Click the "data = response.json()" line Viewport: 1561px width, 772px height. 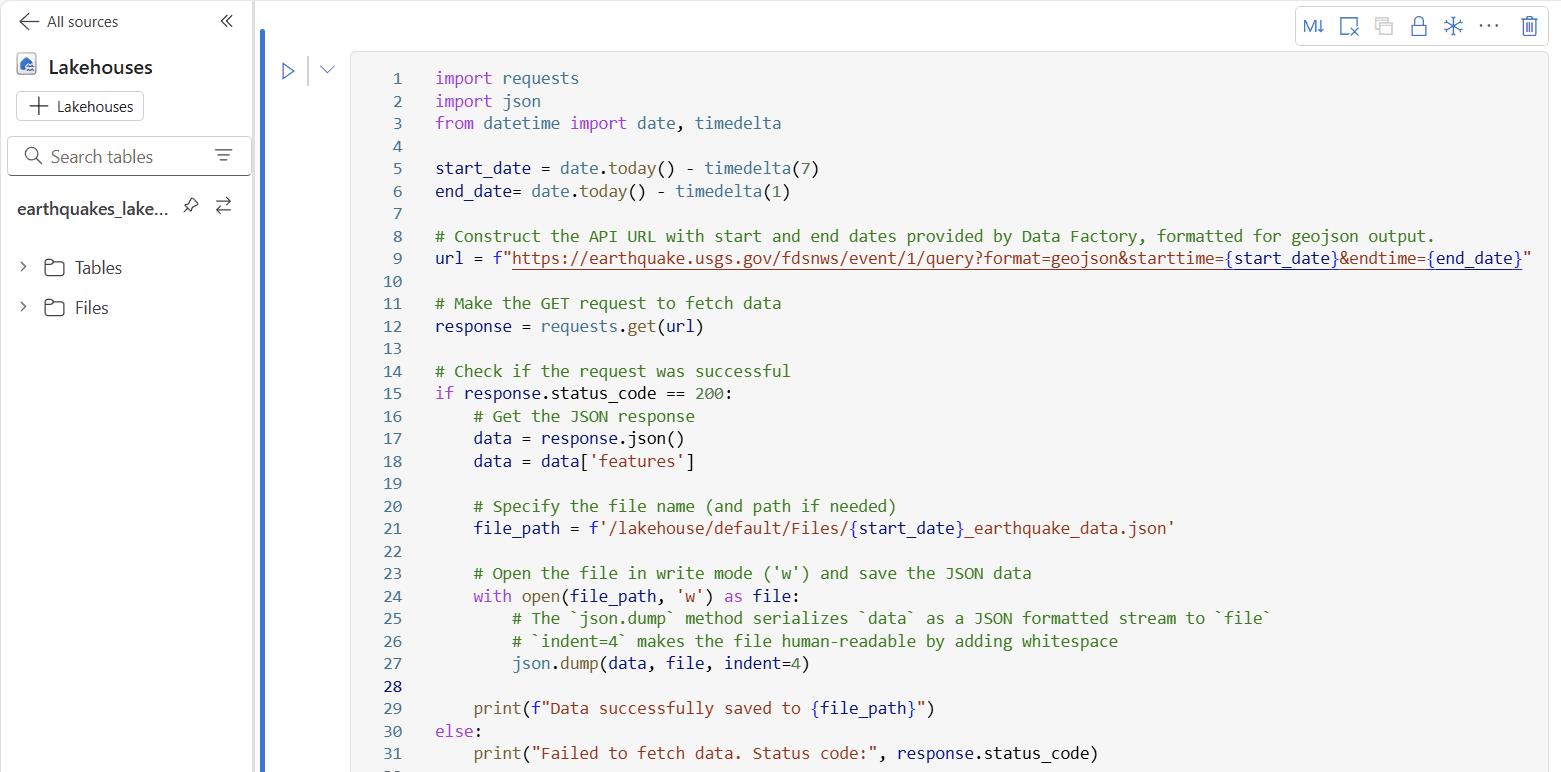coord(579,439)
